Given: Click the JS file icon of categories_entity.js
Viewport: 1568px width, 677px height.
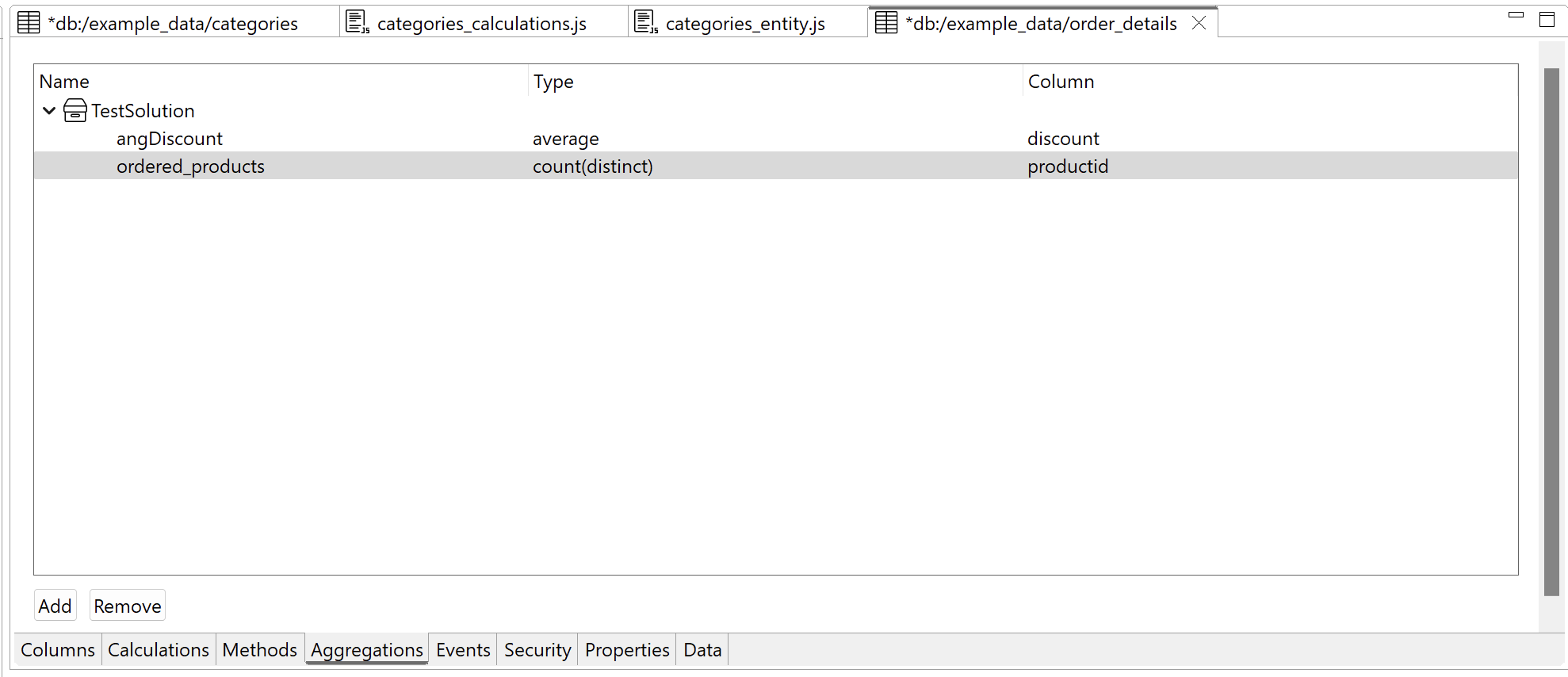Looking at the screenshot, I should (646, 23).
